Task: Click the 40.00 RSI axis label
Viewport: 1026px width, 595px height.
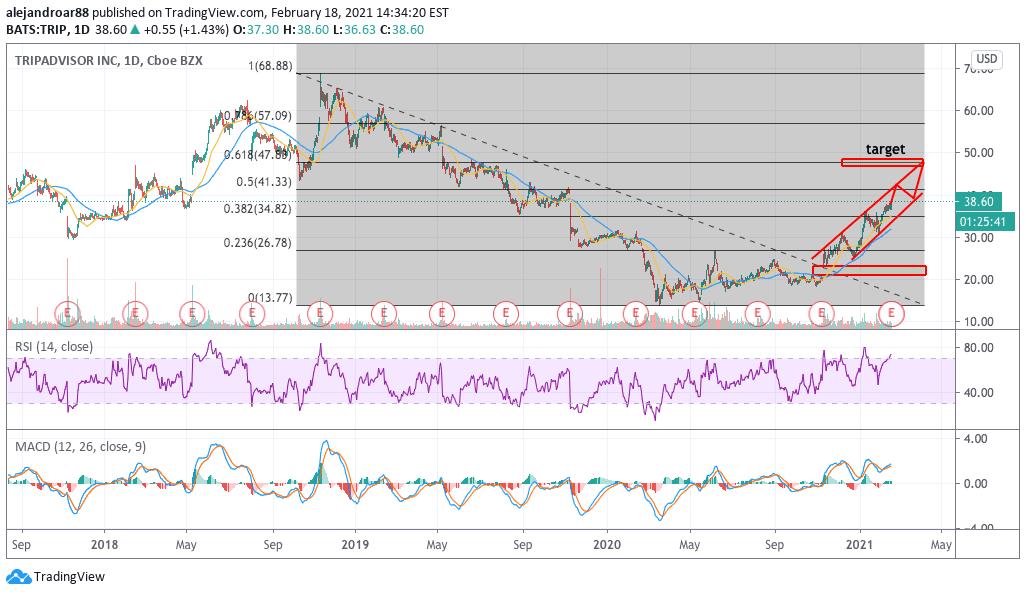Action: [x=978, y=393]
